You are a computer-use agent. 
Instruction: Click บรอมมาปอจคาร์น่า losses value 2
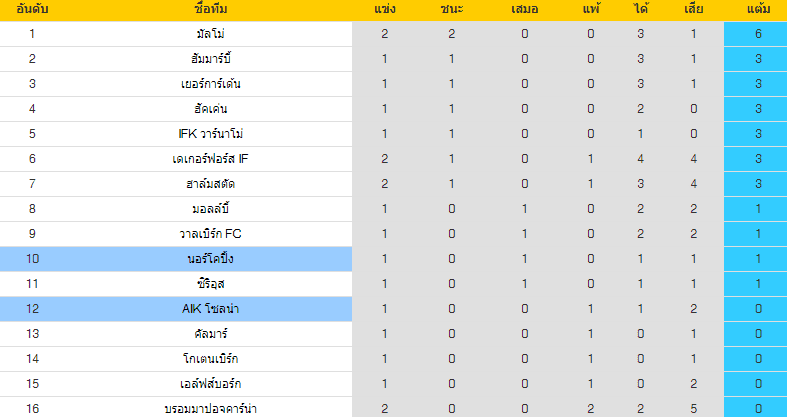tap(591, 409)
